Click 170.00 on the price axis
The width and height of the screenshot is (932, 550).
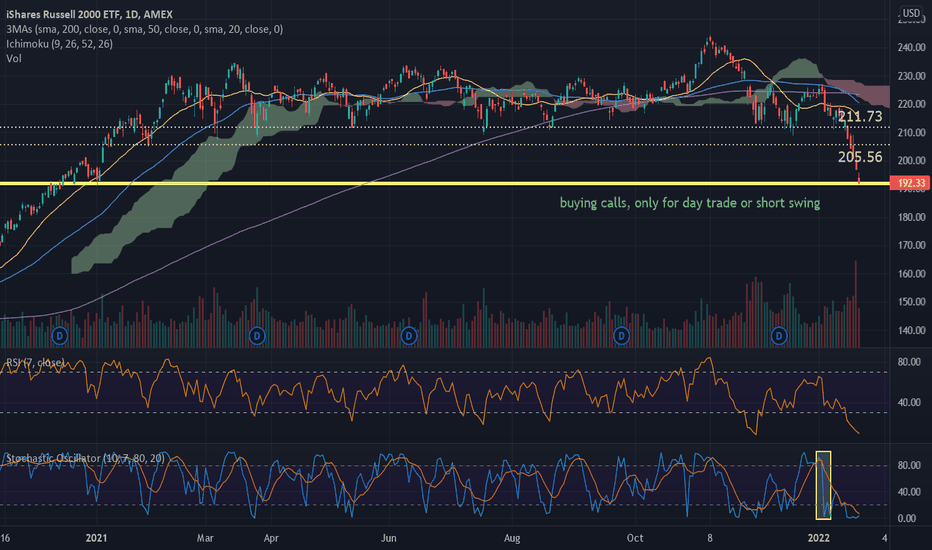(911, 245)
